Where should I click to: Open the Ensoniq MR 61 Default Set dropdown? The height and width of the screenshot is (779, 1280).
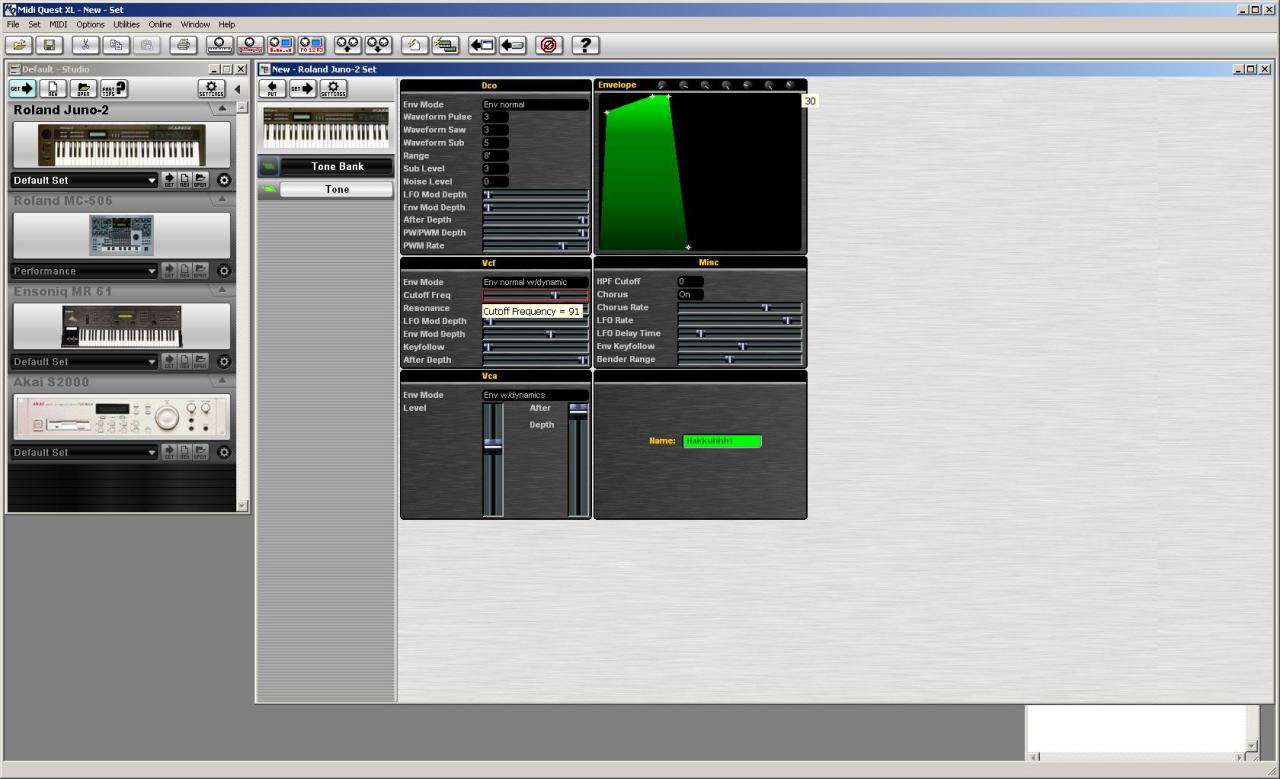click(x=85, y=361)
